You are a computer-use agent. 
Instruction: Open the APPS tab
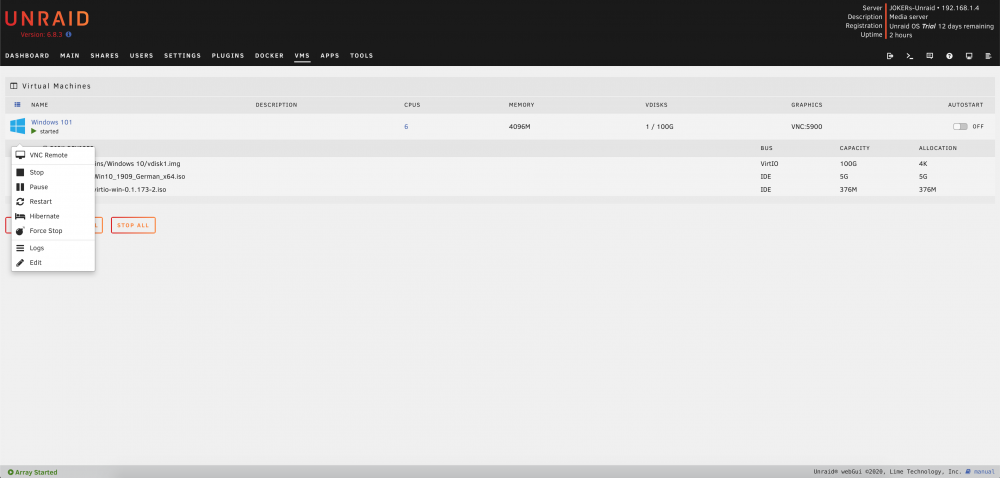coord(330,56)
